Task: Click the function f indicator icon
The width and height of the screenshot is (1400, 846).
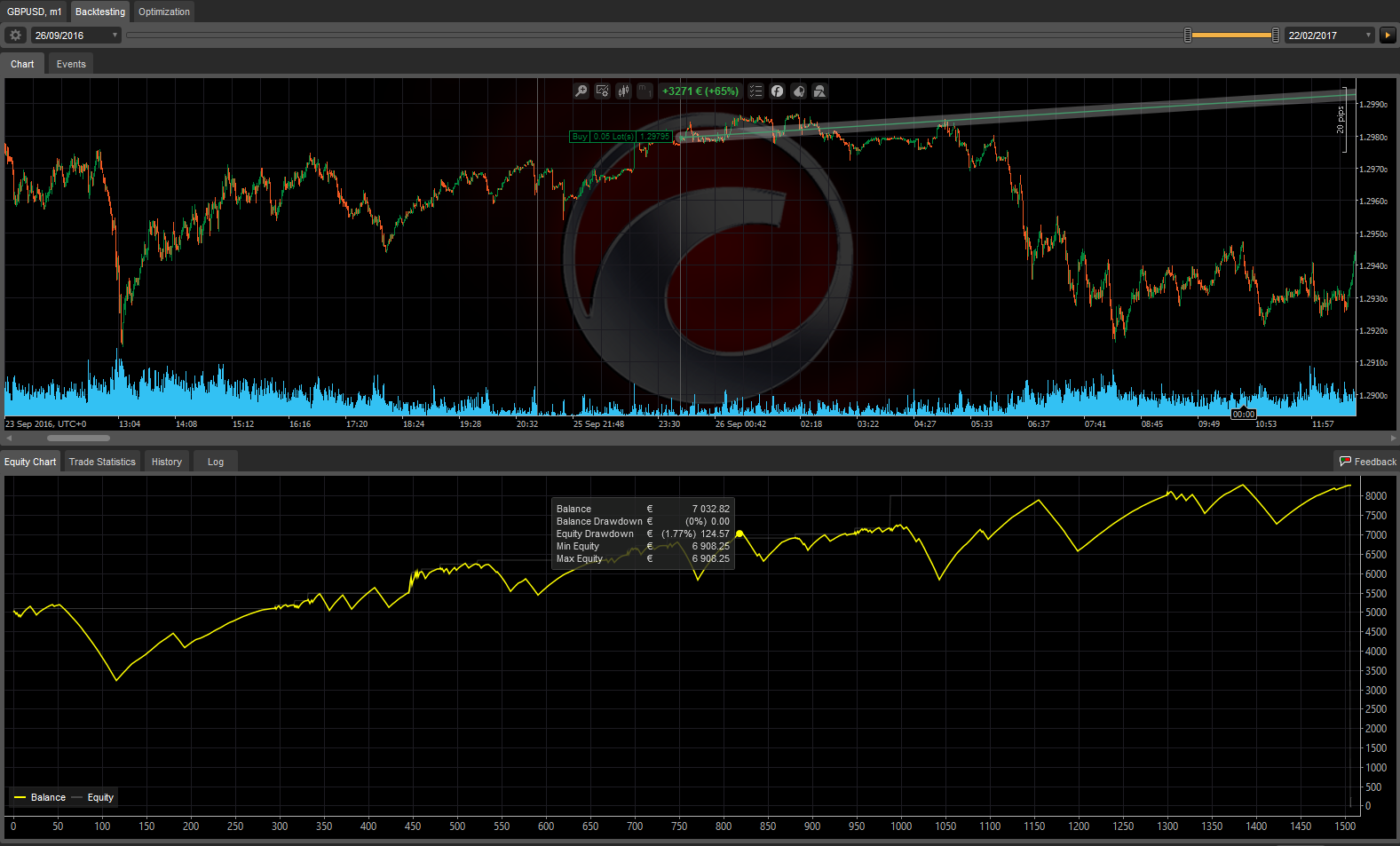Action: tap(777, 91)
